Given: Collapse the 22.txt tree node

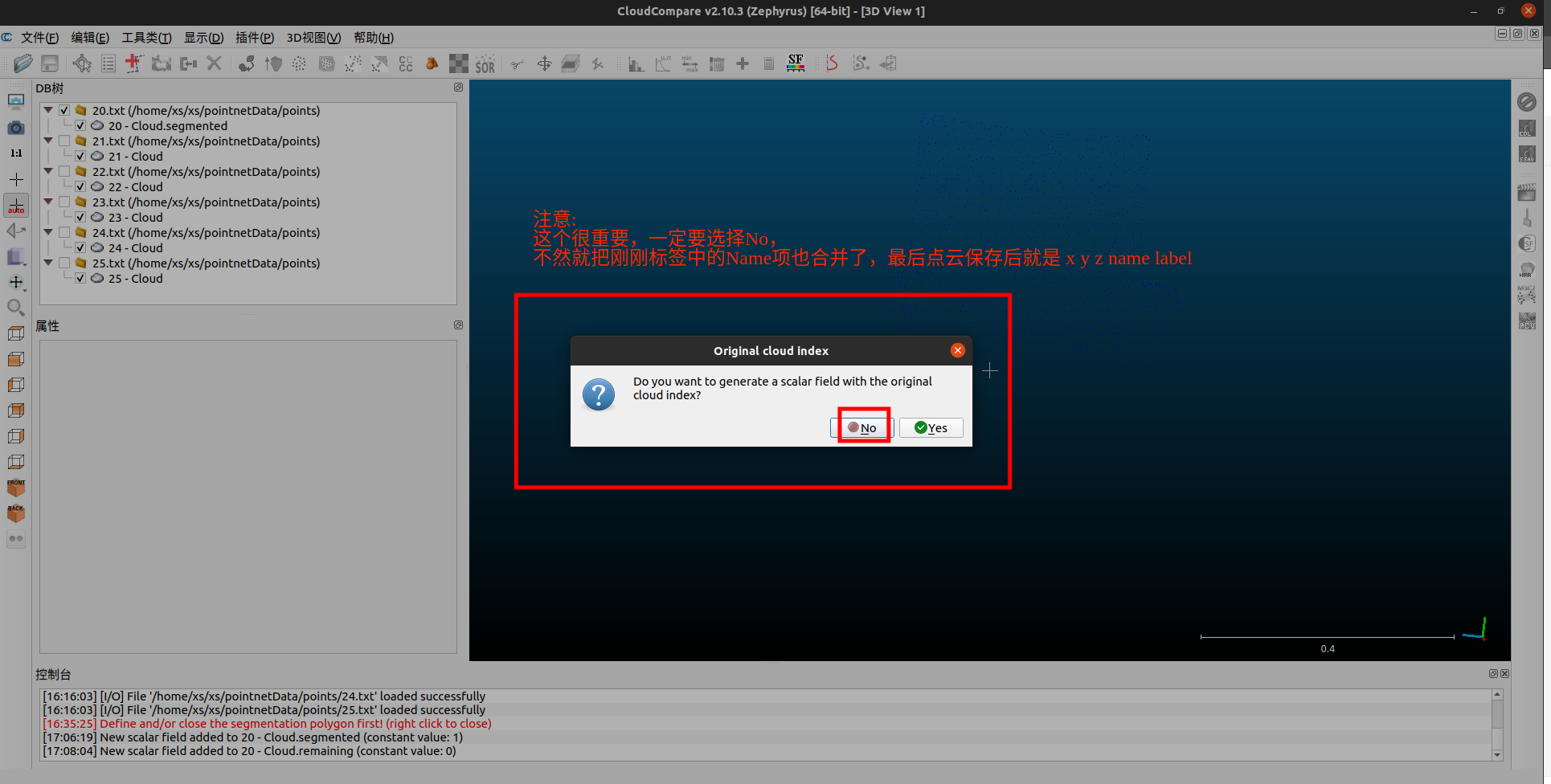Looking at the screenshot, I should (48, 171).
